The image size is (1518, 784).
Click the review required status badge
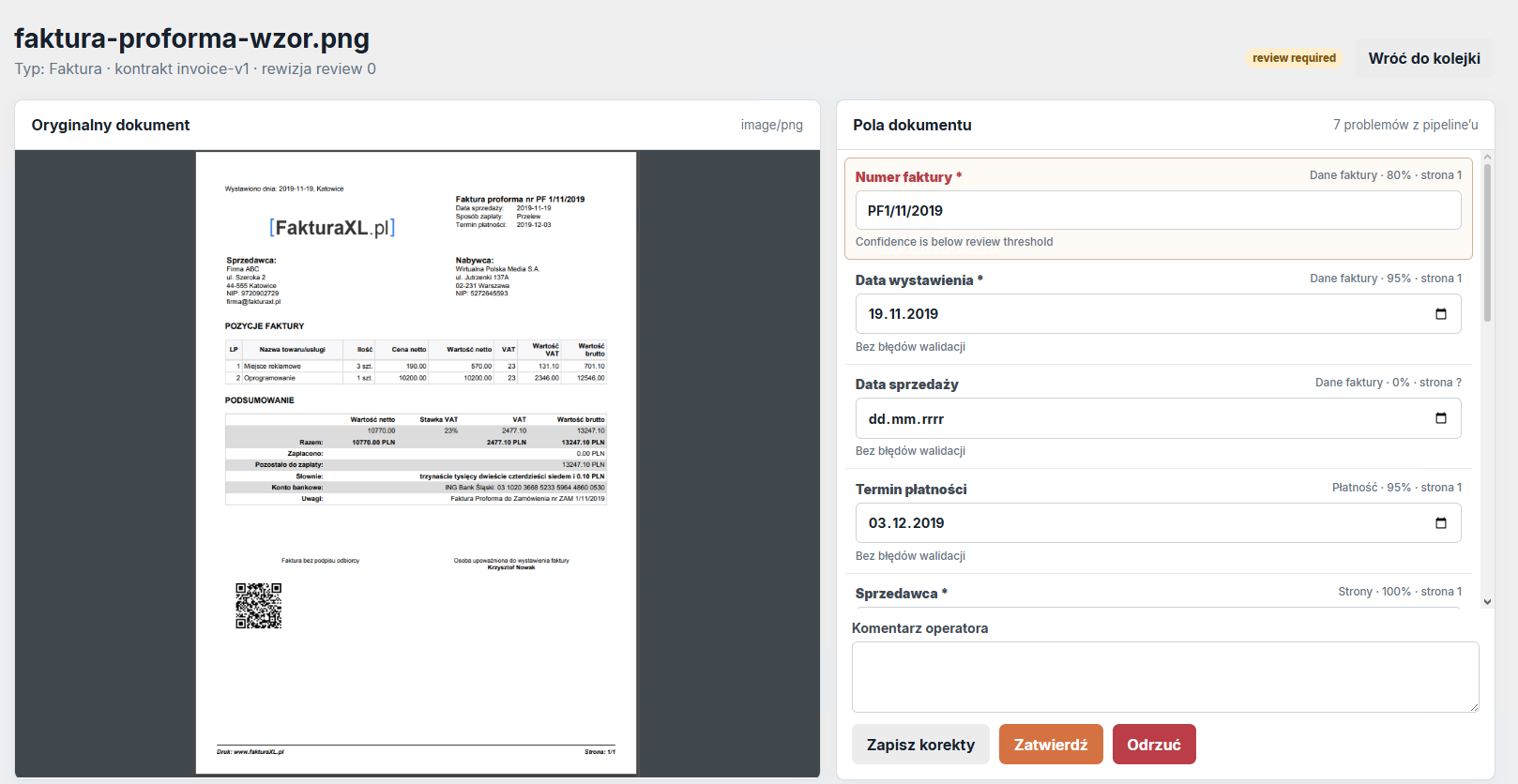coord(1294,58)
